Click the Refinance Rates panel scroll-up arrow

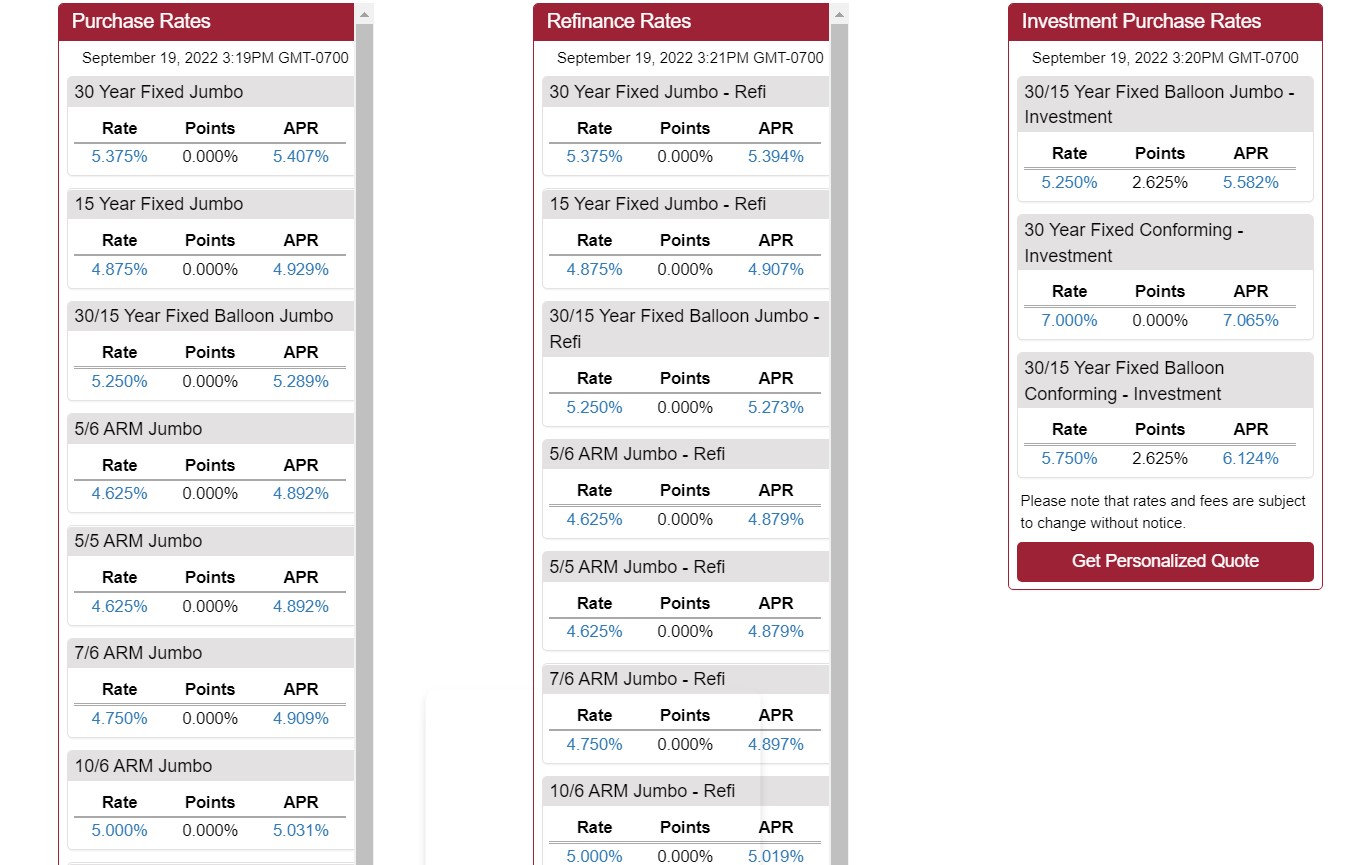(x=839, y=14)
